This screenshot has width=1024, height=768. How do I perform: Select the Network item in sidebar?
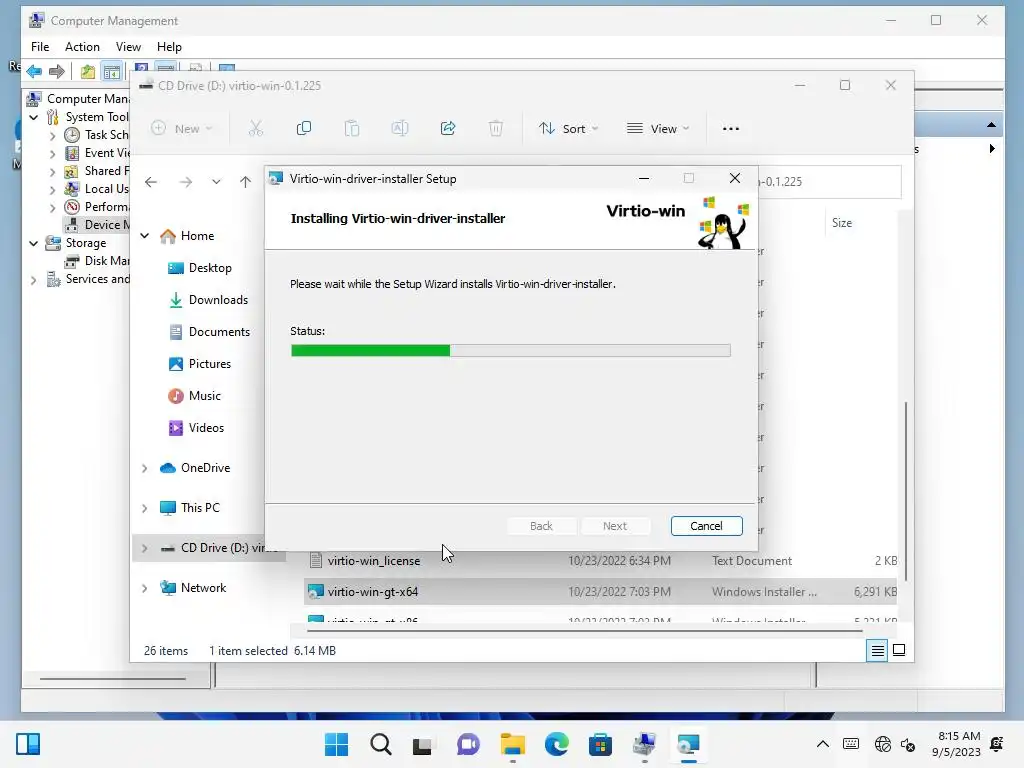(193, 588)
